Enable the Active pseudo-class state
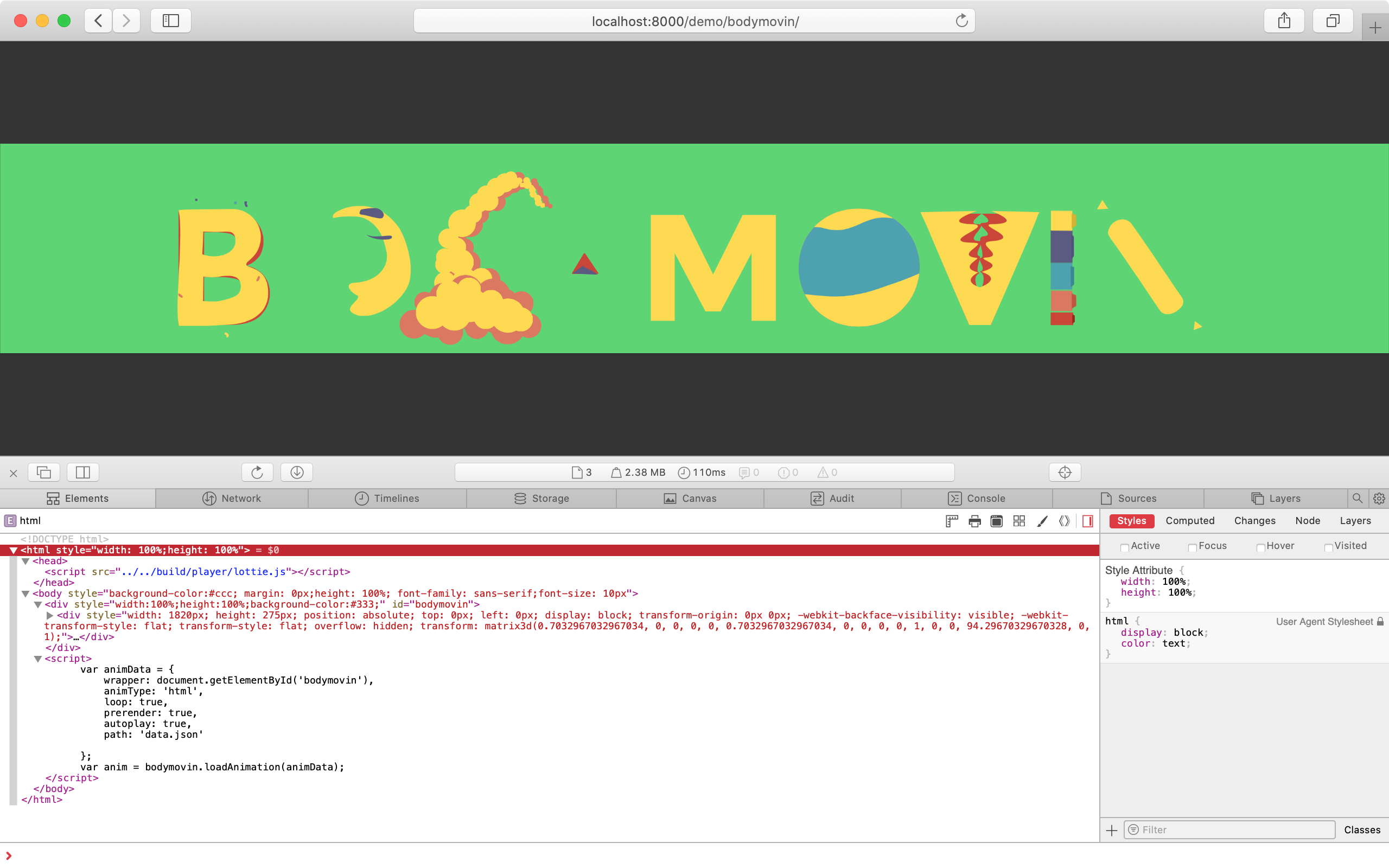The height and width of the screenshot is (868, 1389). pyautogui.click(x=1124, y=546)
